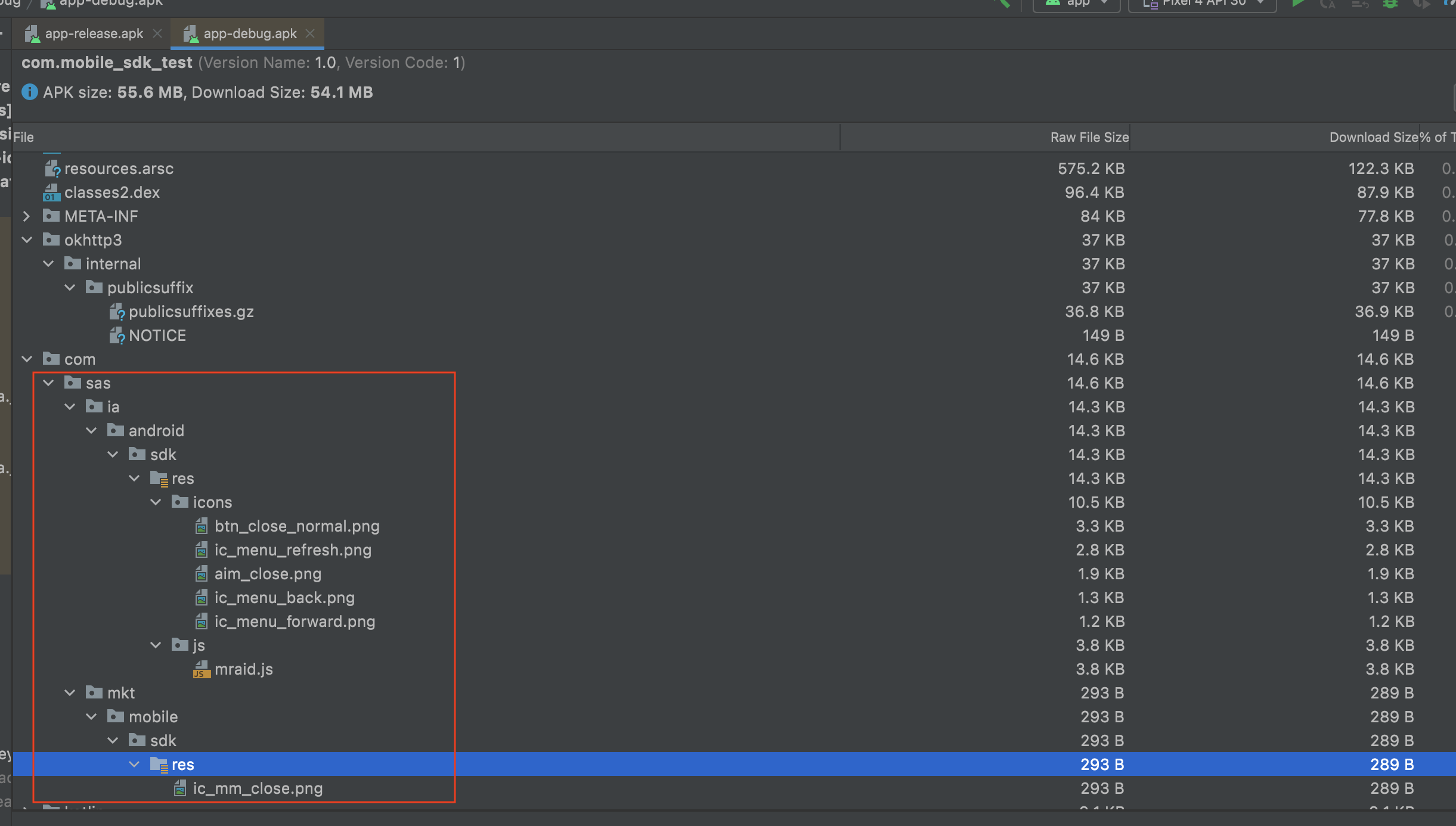Click the ic_mm_close.png image icon
The width and height of the screenshot is (1456, 826).
click(x=179, y=788)
